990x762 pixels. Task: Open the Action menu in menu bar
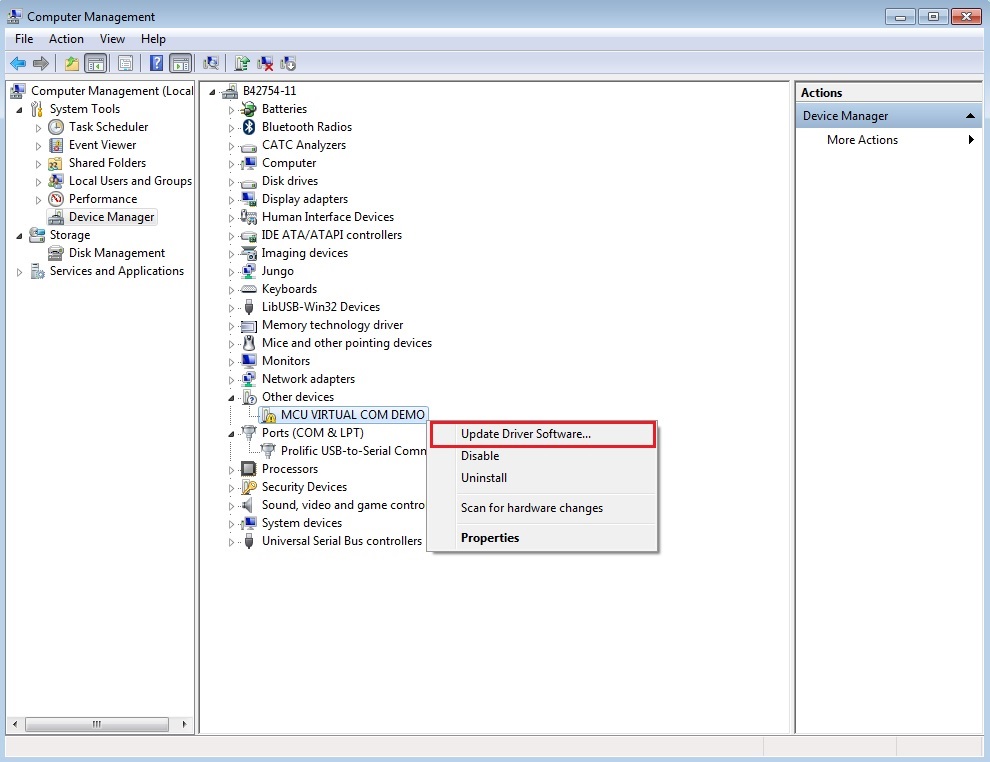coord(66,39)
